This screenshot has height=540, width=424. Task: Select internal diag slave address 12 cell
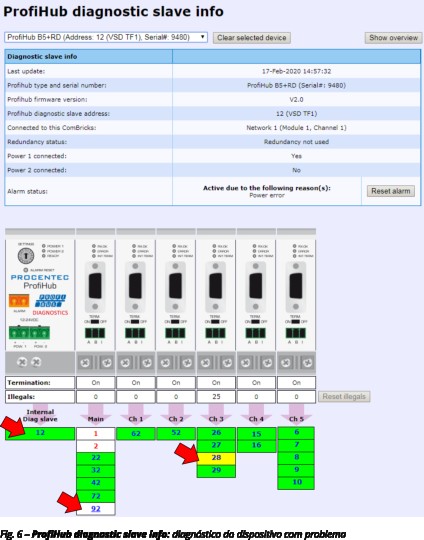click(x=40, y=433)
